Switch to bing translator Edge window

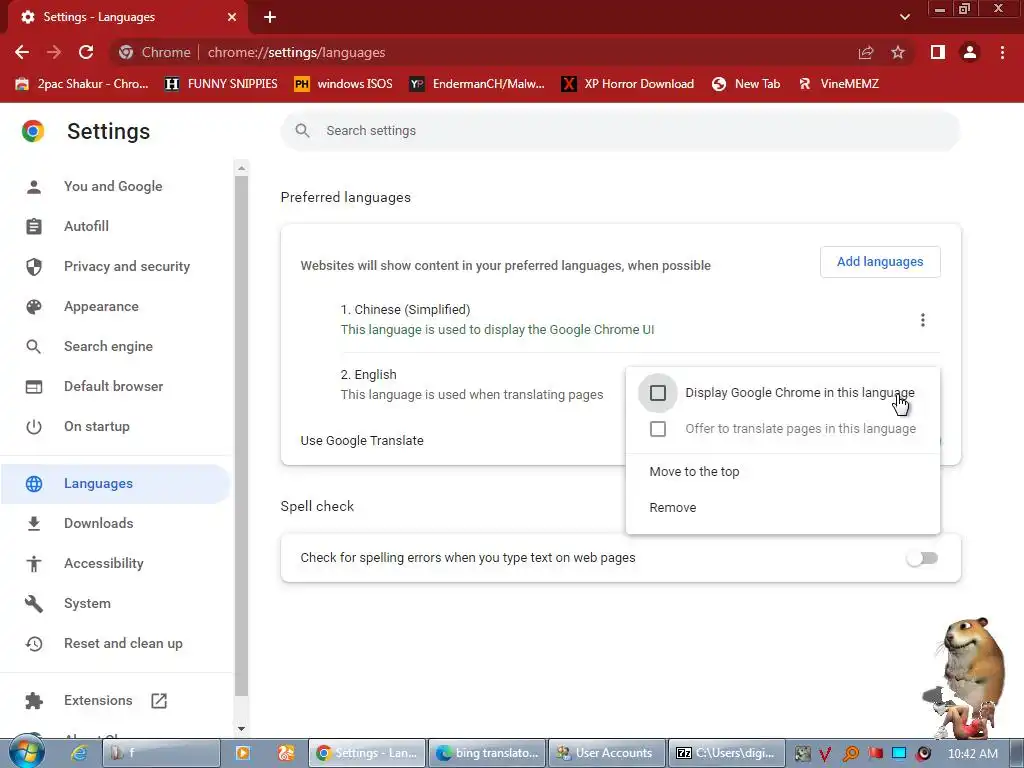487,753
